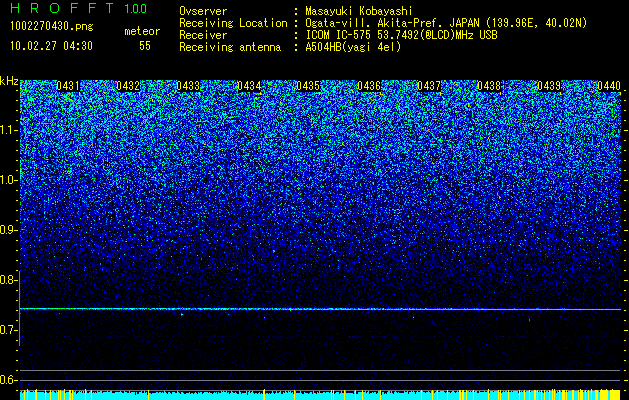Click the 0436 time marker
The width and height of the screenshot is (629, 400).
[x=369, y=86]
